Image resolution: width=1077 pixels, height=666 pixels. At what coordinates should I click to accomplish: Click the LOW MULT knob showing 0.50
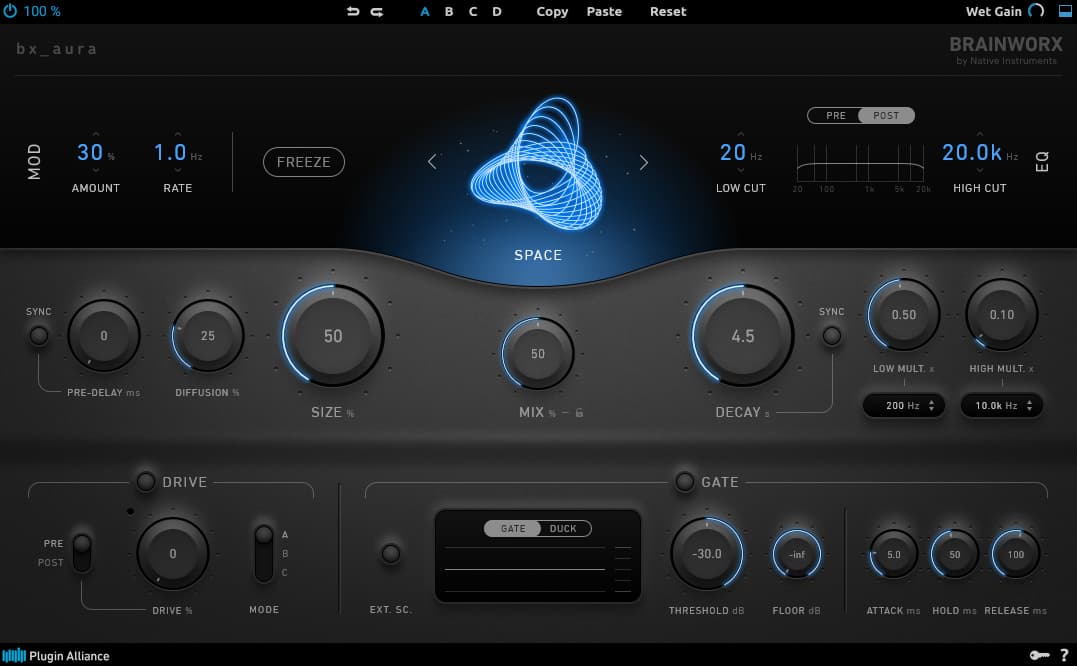click(904, 314)
